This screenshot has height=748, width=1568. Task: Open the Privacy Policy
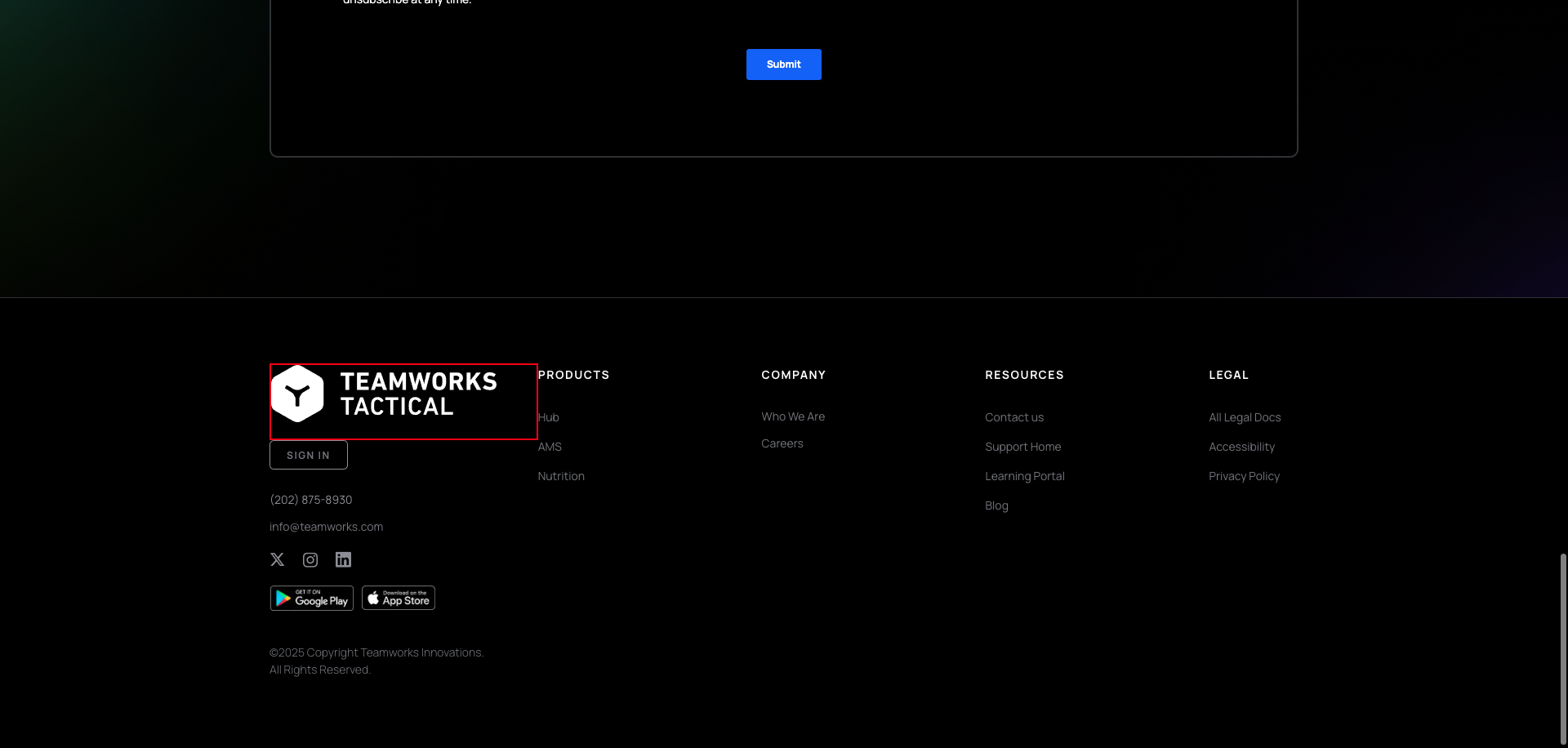pyautogui.click(x=1244, y=476)
